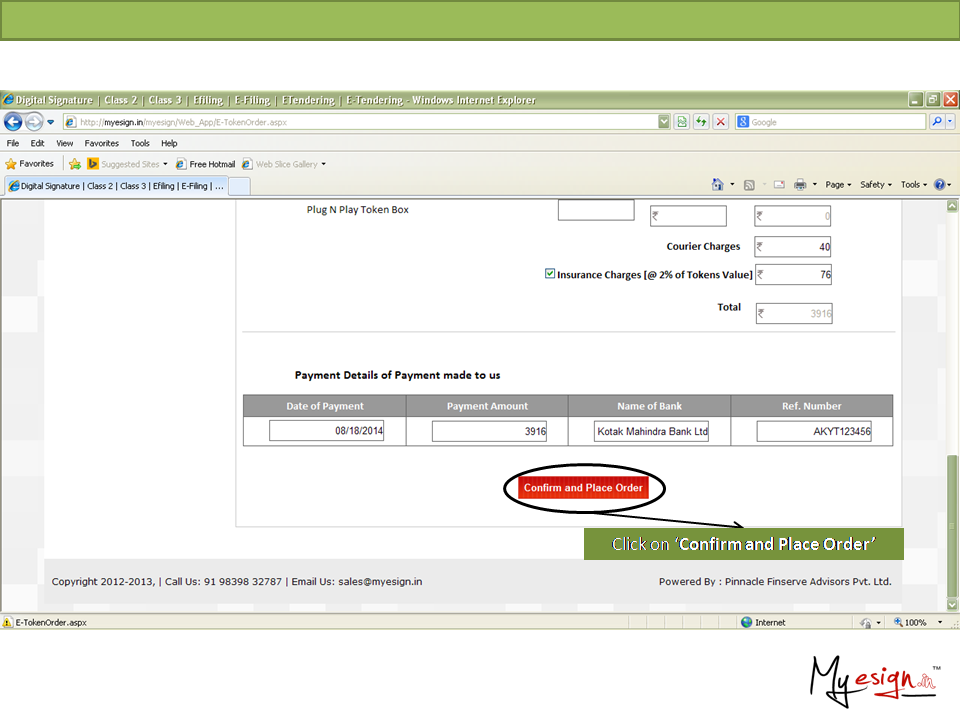
Task: Click the Date of Payment field
Action: coord(325,432)
